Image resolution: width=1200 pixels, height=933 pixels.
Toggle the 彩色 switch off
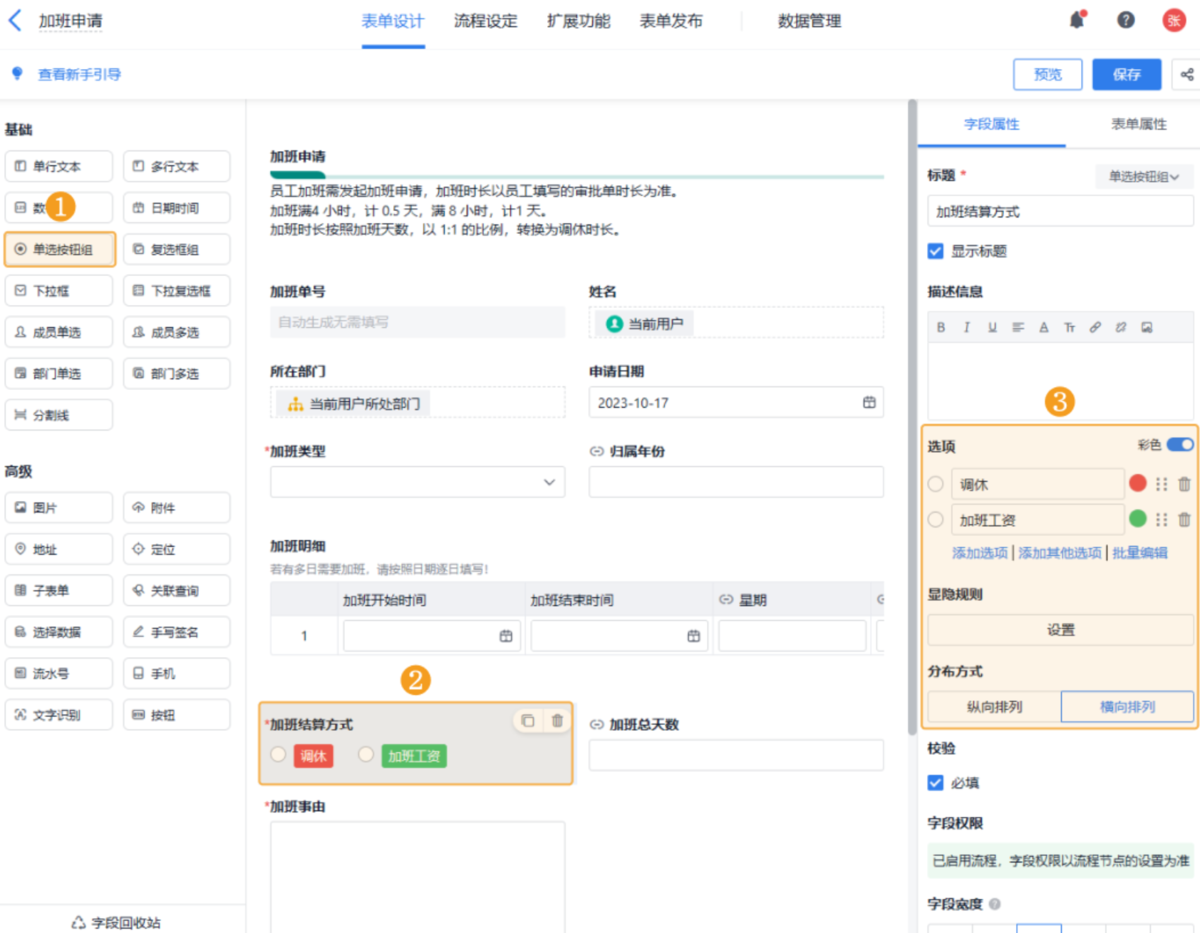pyautogui.click(x=1180, y=444)
